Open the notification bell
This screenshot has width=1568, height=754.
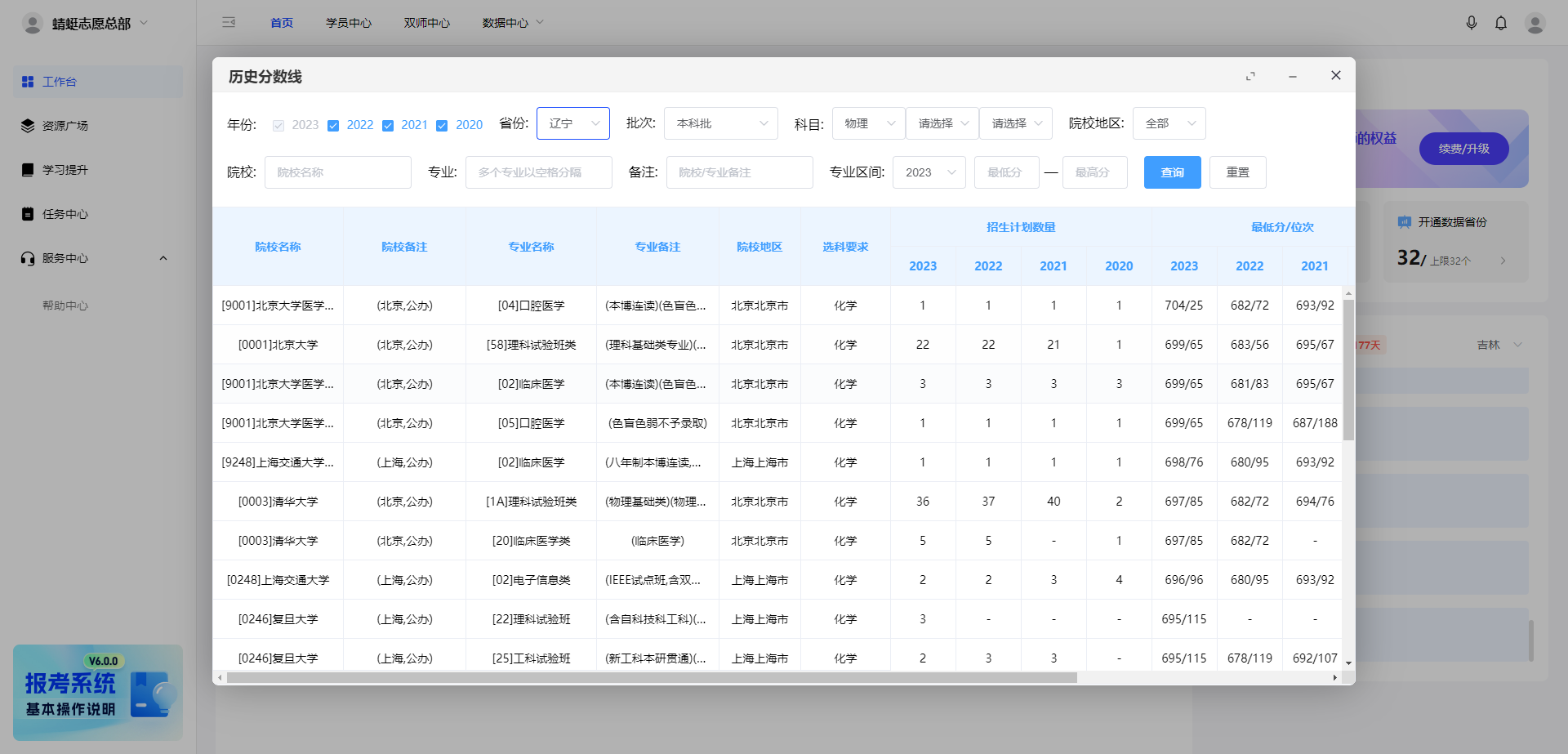(1501, 23)
